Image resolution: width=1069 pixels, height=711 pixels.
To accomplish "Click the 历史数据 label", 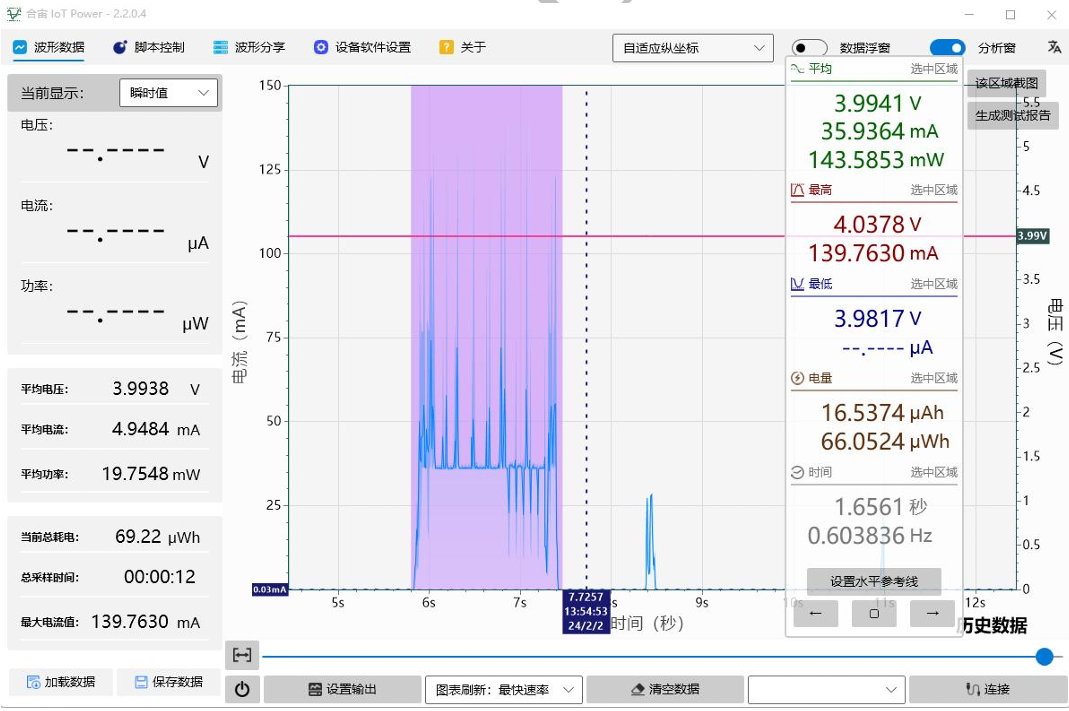I will 994,625.
